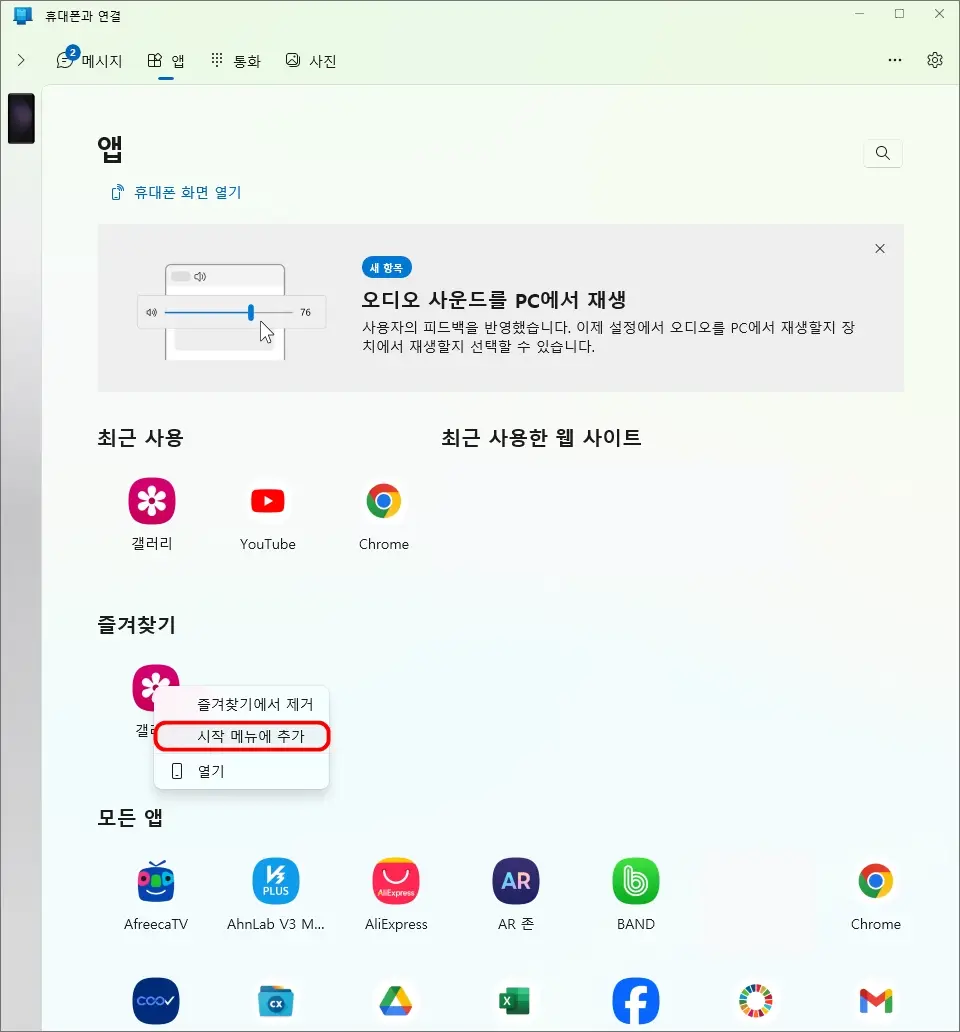Image resolution: width=960 pixels, height=1032 pixels.
Task: Open Facebook from 모든 앱
Action: tap(635, 1000)
